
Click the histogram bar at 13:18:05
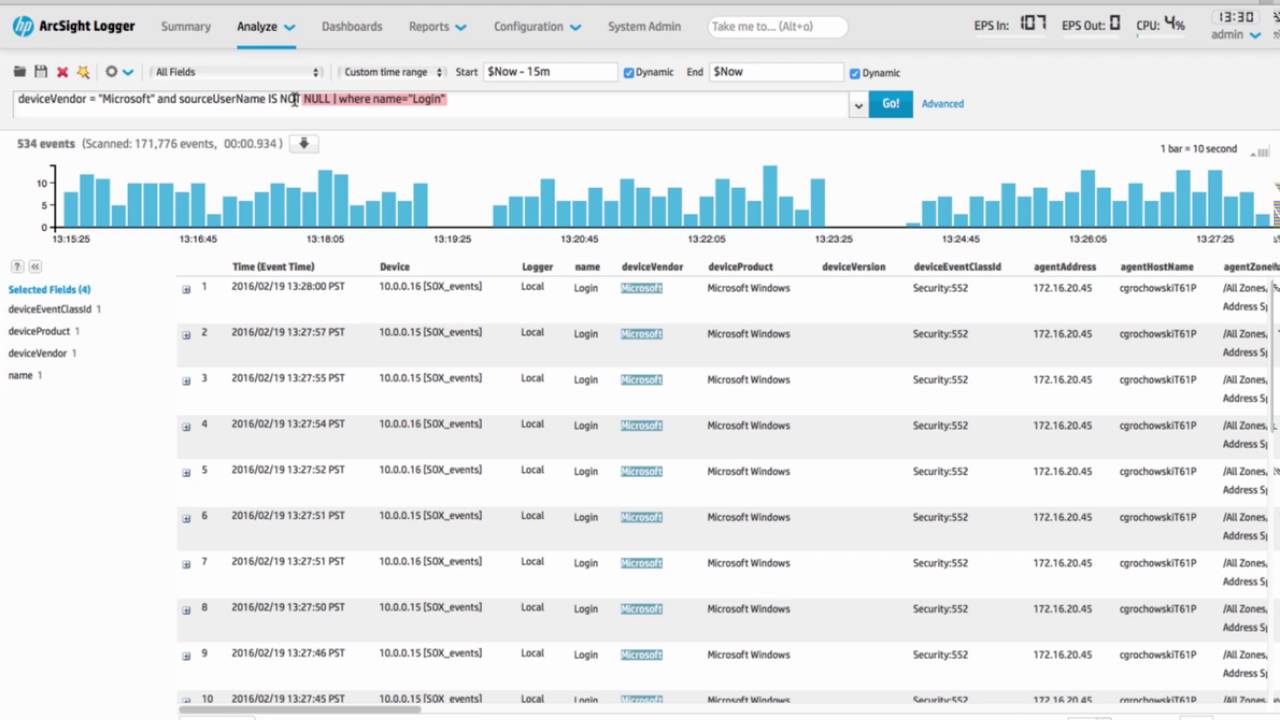coord(325,199)
